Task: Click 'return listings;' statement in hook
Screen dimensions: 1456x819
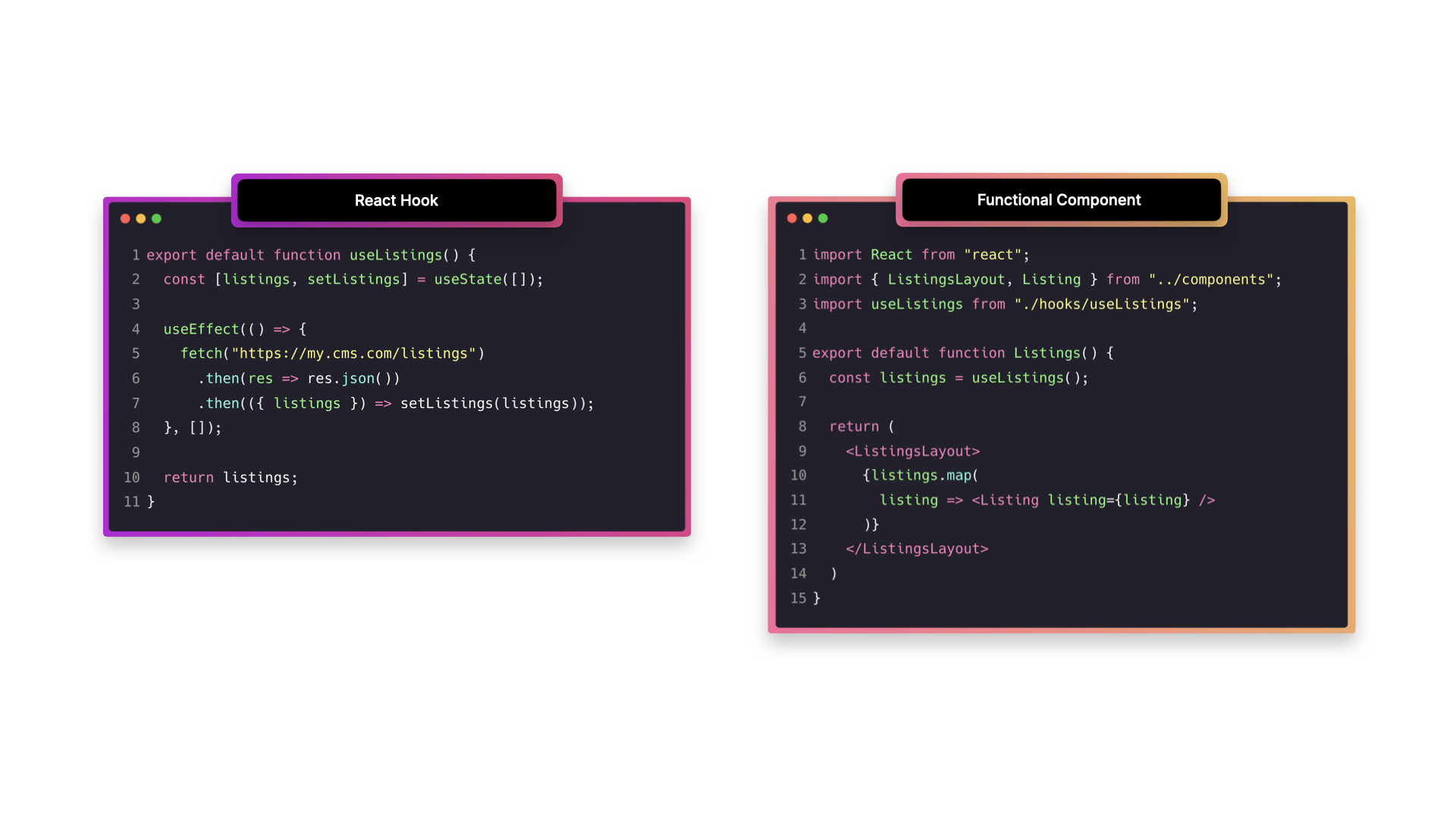Action: tap(231, 478)
